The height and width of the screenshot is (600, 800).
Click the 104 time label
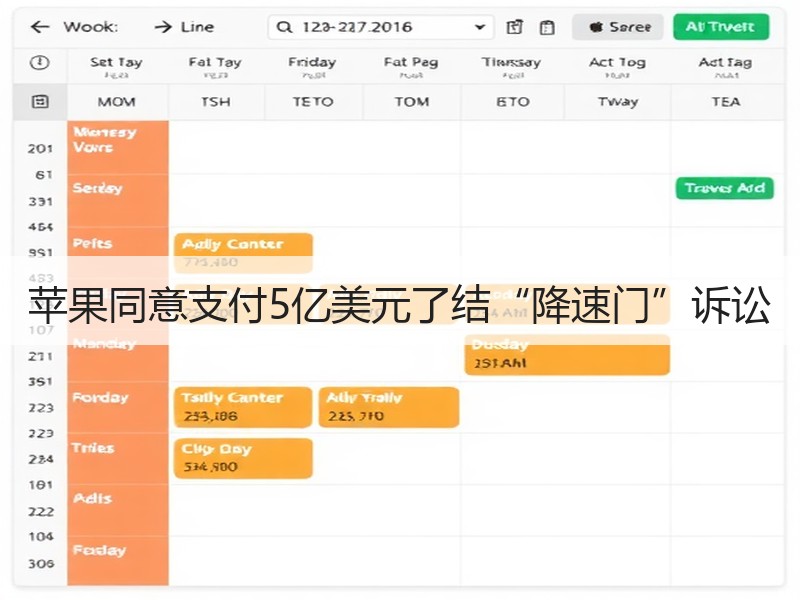41,537
